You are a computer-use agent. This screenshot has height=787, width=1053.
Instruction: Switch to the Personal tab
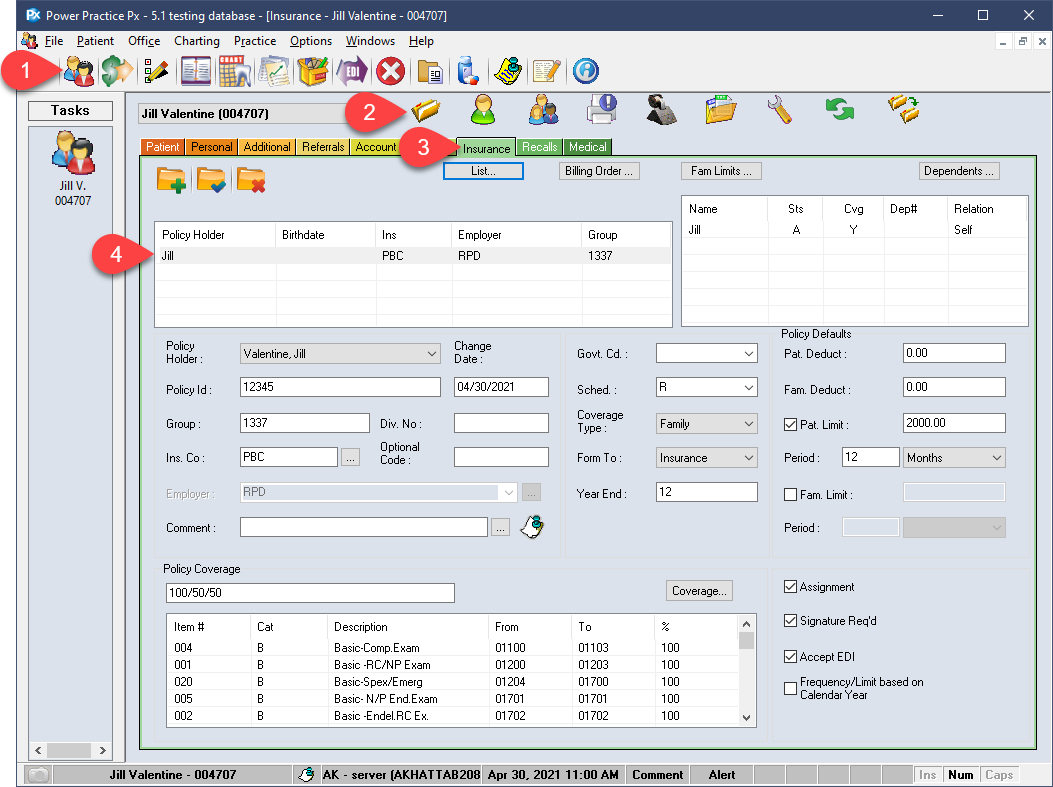tap(212, 147)
